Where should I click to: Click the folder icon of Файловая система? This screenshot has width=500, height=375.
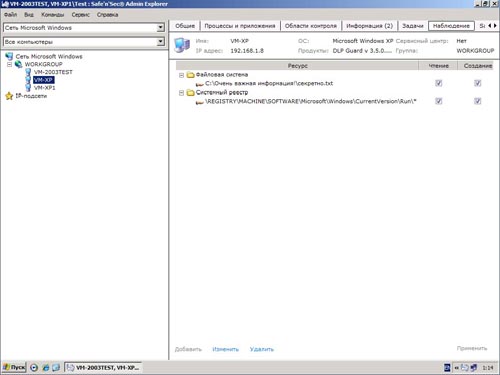click(191, 75)
